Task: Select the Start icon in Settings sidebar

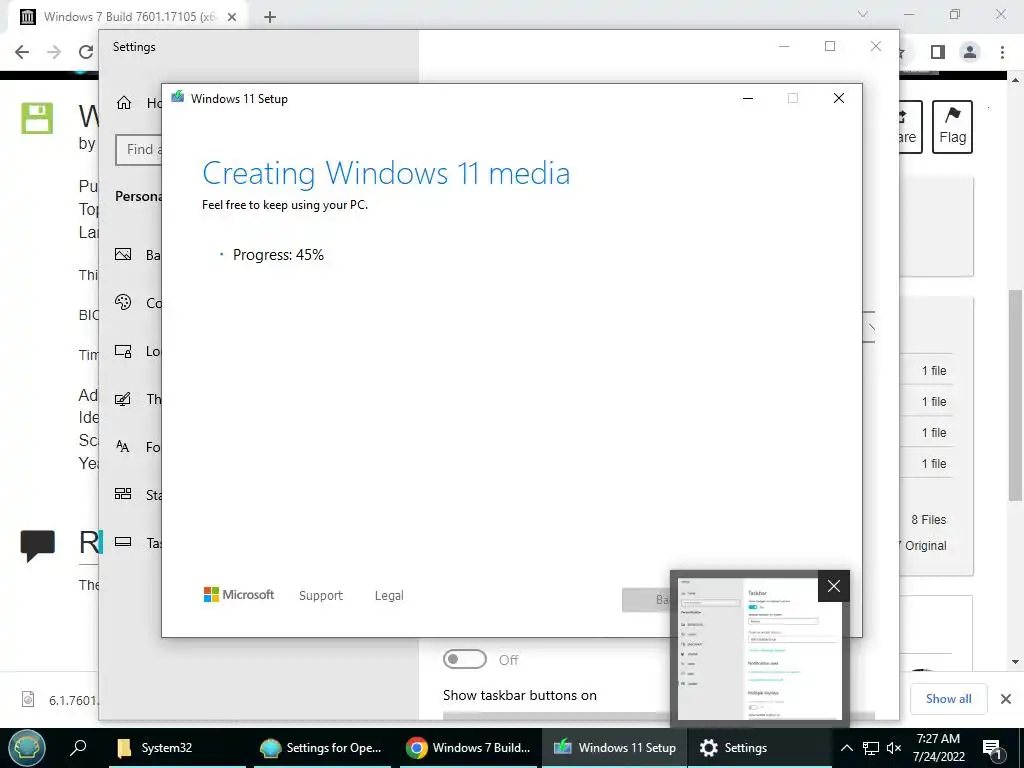Action: [x=123, y=494]
